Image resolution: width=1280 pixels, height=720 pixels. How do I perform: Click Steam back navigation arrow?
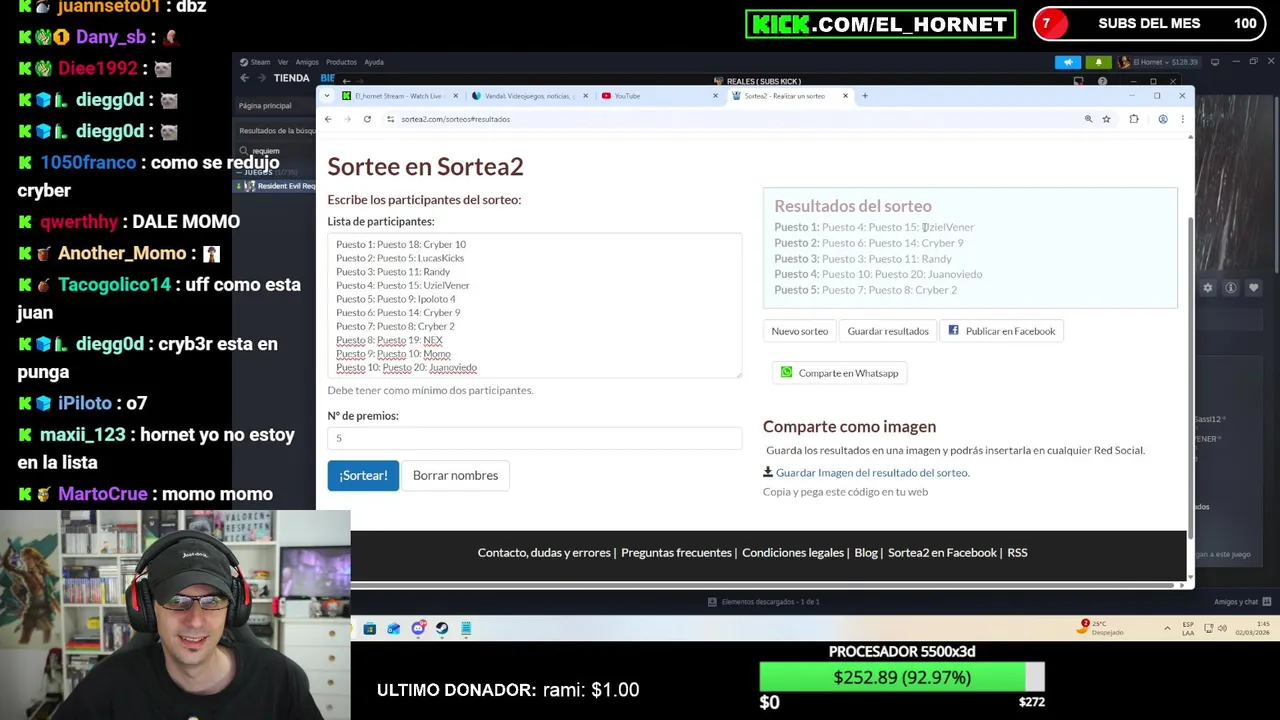244,78
